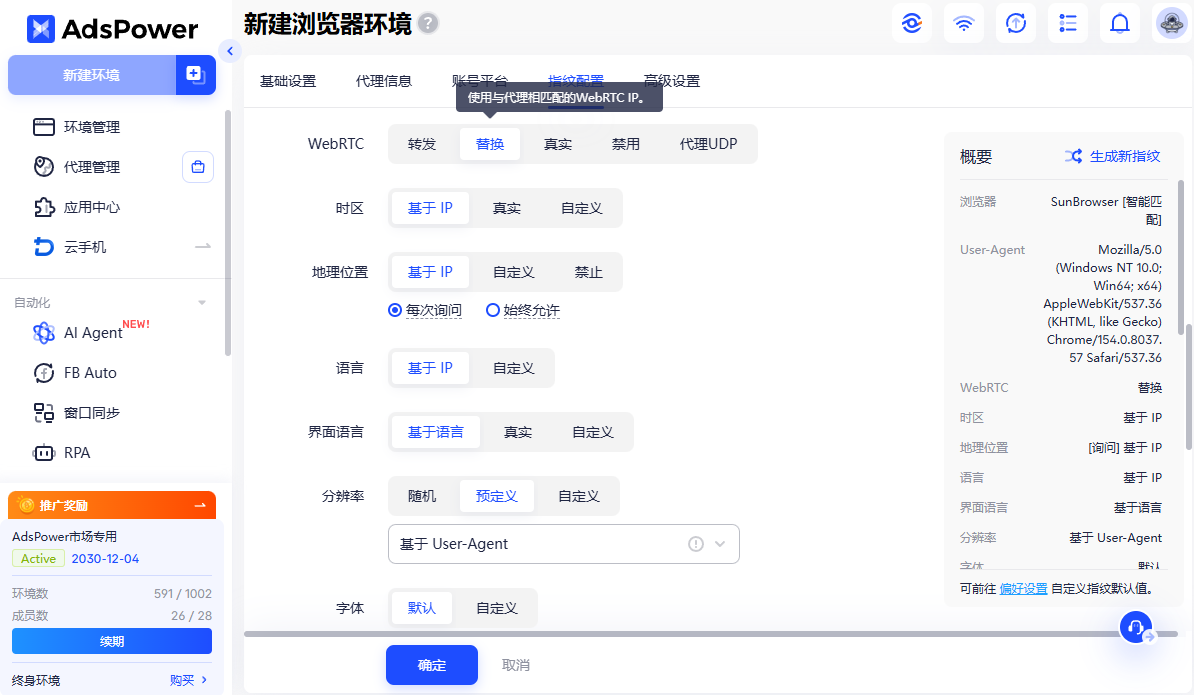
Task: Select the 每次询问 radio button
Action: coord(394,310)
